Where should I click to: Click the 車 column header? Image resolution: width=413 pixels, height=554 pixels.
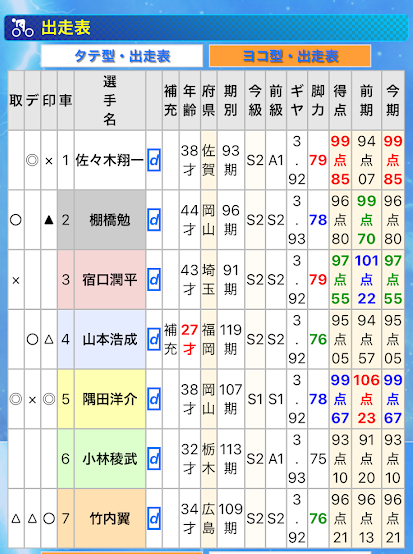click(x=65, y=101)
